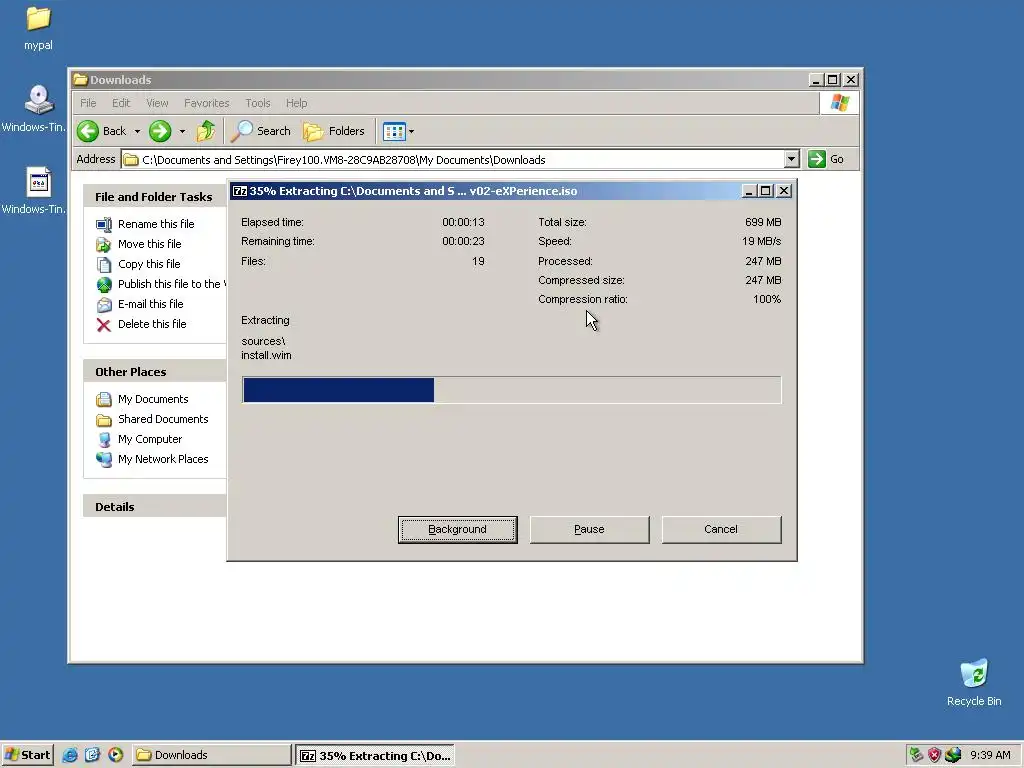Switch to Downloads taskbar button
This screenshot has width=1024, height=768.
[212, 755]
